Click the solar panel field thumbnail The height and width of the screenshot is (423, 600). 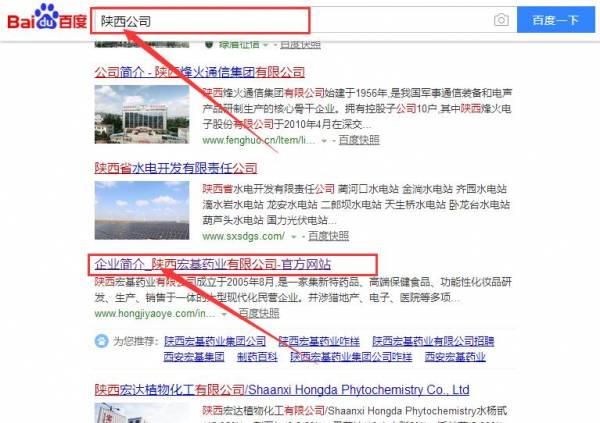142,210
